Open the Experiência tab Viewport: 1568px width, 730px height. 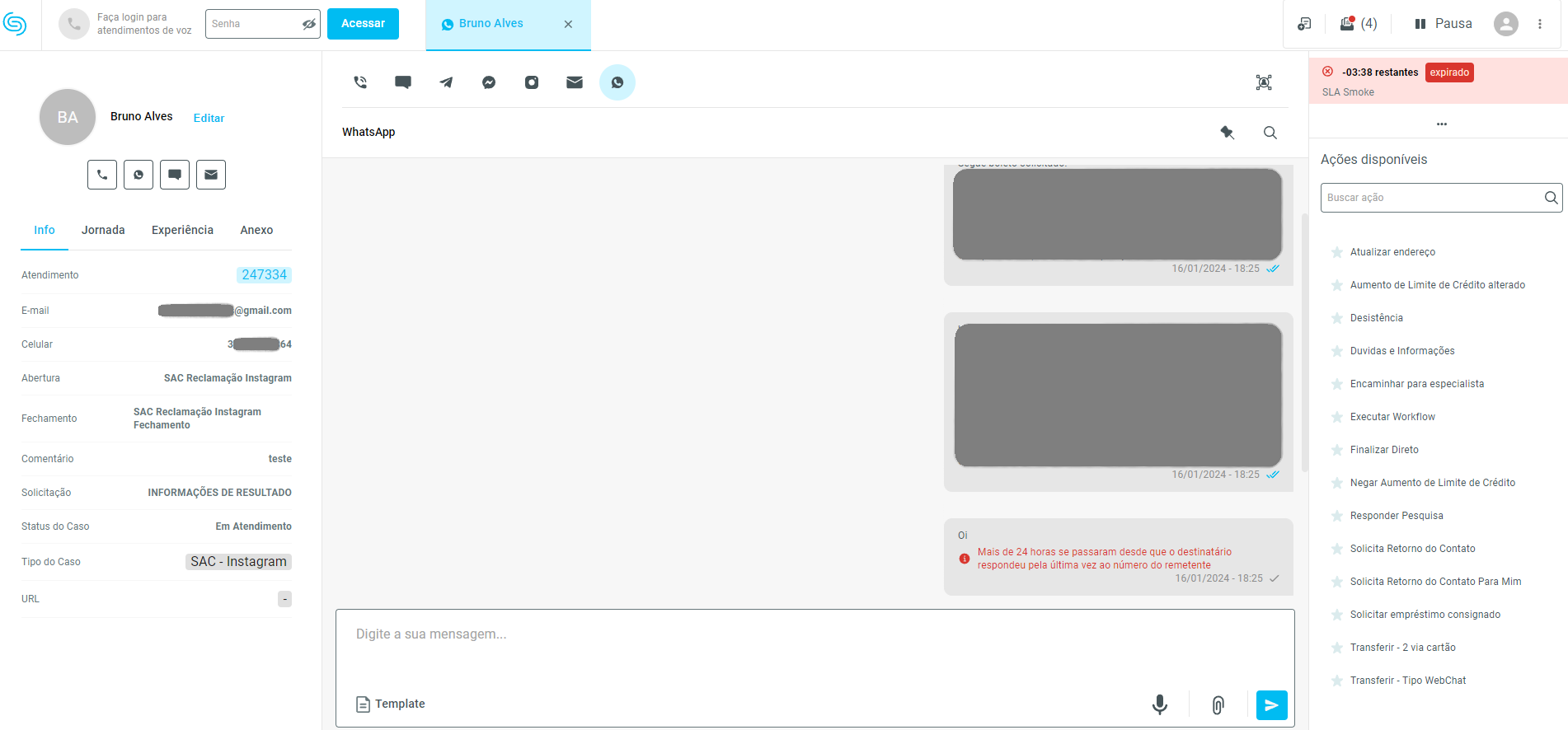pos(182,230)
